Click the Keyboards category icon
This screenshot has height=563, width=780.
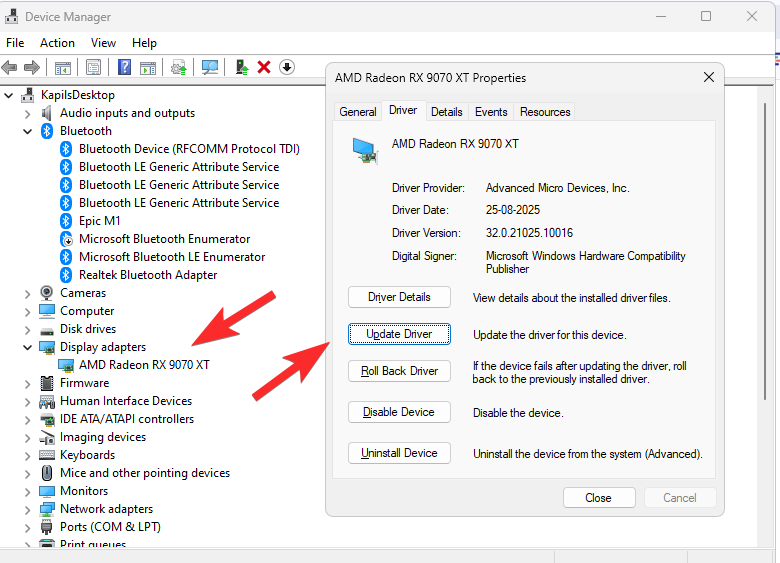tap(47, 455)
